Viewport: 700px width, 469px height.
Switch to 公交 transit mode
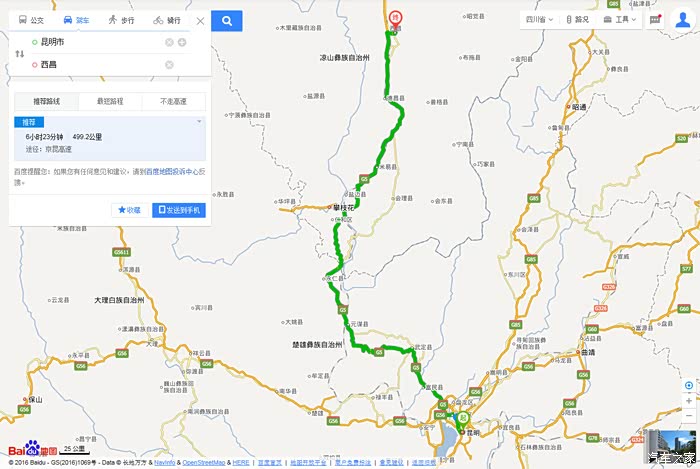point(31,20)
